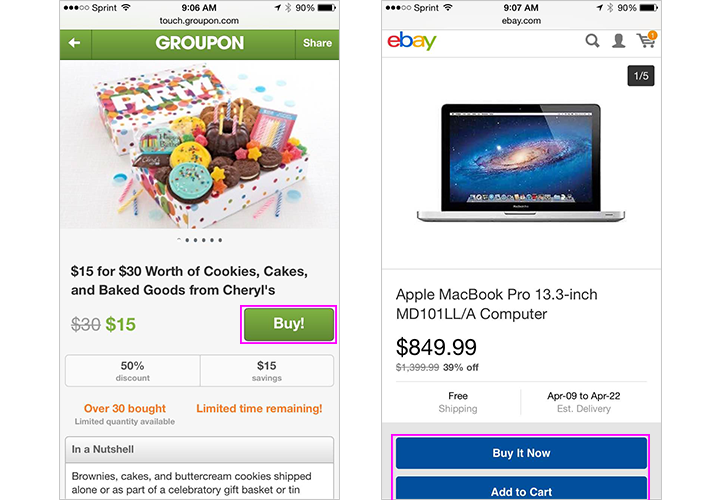Image resolution: width=720 pixels, height=500 pixels.
Task: Open the Cheryl's cookie gift box photo
Action: click(199, 145)
